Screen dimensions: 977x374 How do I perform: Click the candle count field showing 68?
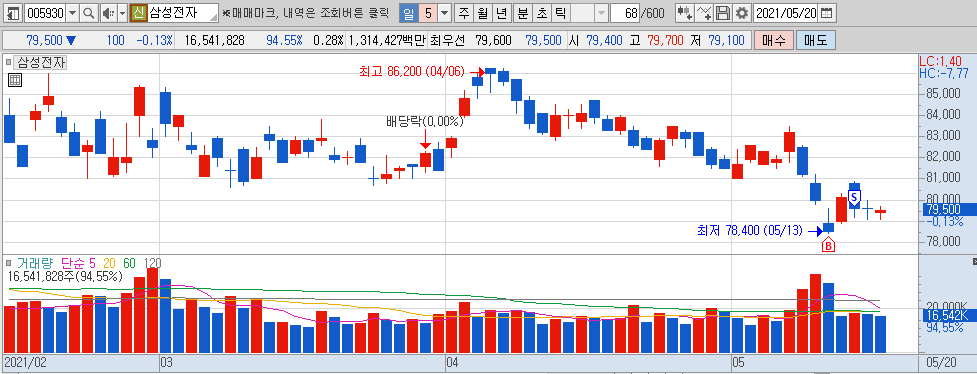[626, 12]
